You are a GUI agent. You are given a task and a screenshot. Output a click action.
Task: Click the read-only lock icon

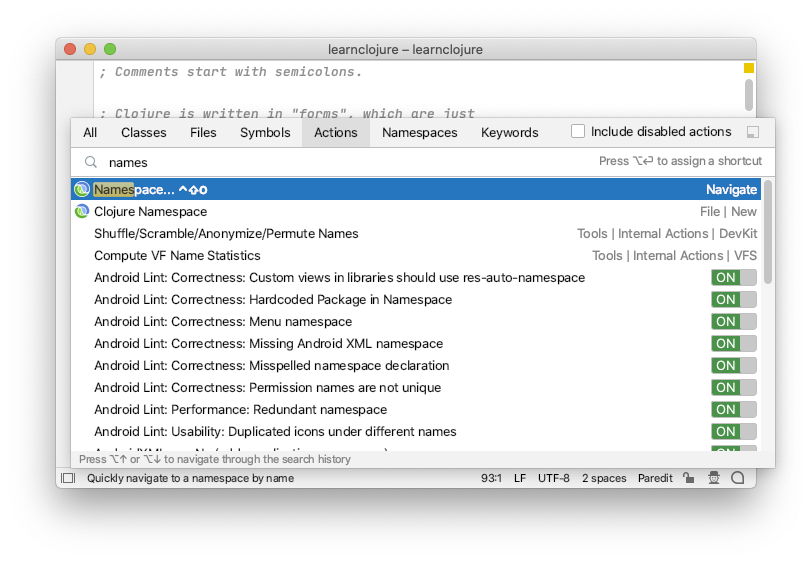click(x=688, y=478)
